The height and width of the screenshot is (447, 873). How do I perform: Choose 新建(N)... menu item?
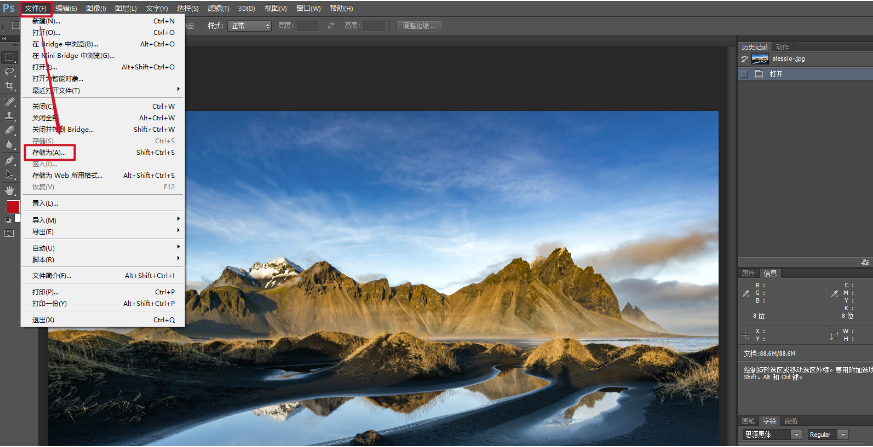(x=103, y=21)
